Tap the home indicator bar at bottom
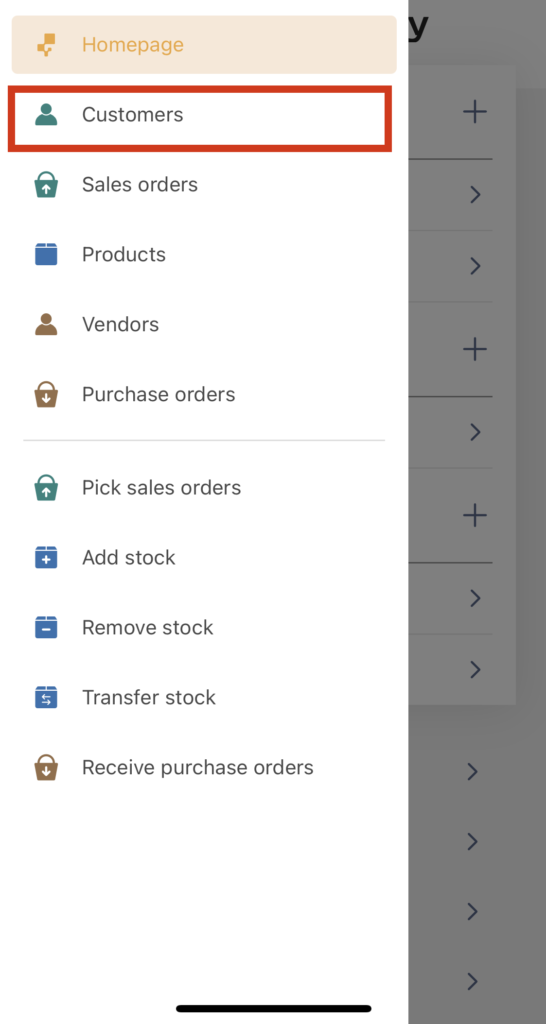 [x=274, y=1008]
